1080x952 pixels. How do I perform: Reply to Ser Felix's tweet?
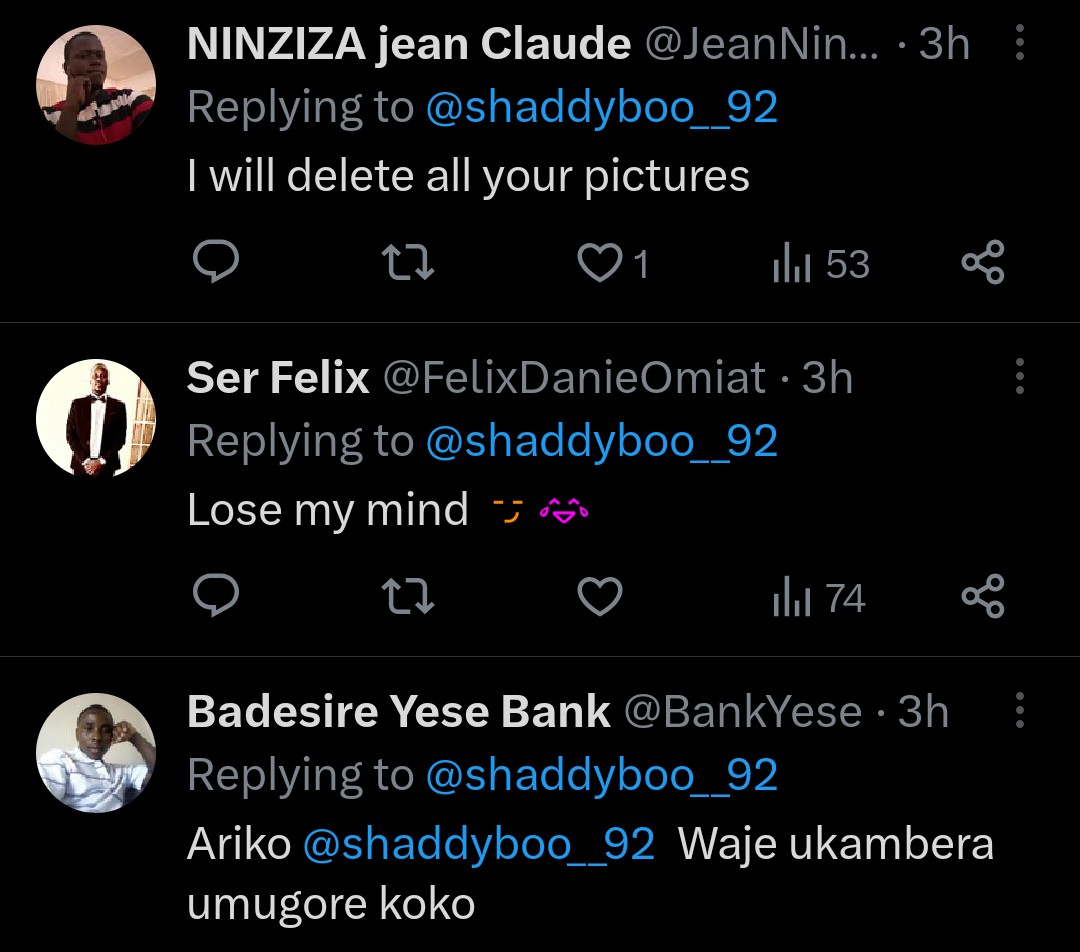[x=214, y=598]
